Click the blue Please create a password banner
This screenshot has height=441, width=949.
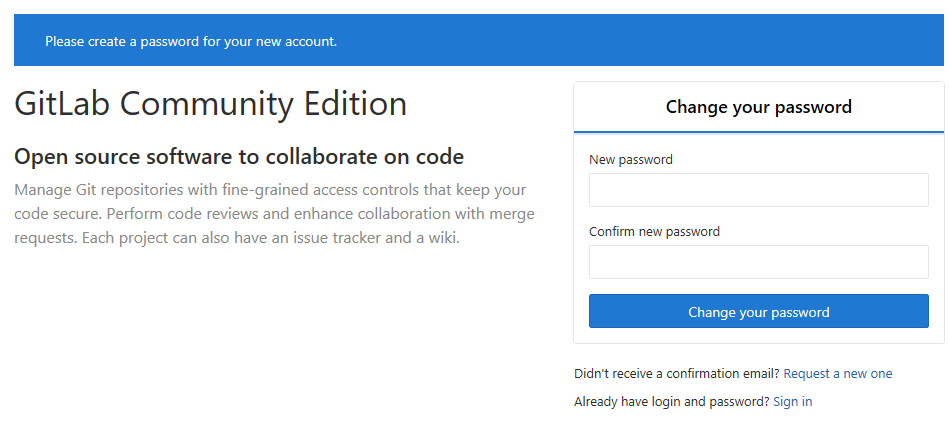click(x=191, y=41)
